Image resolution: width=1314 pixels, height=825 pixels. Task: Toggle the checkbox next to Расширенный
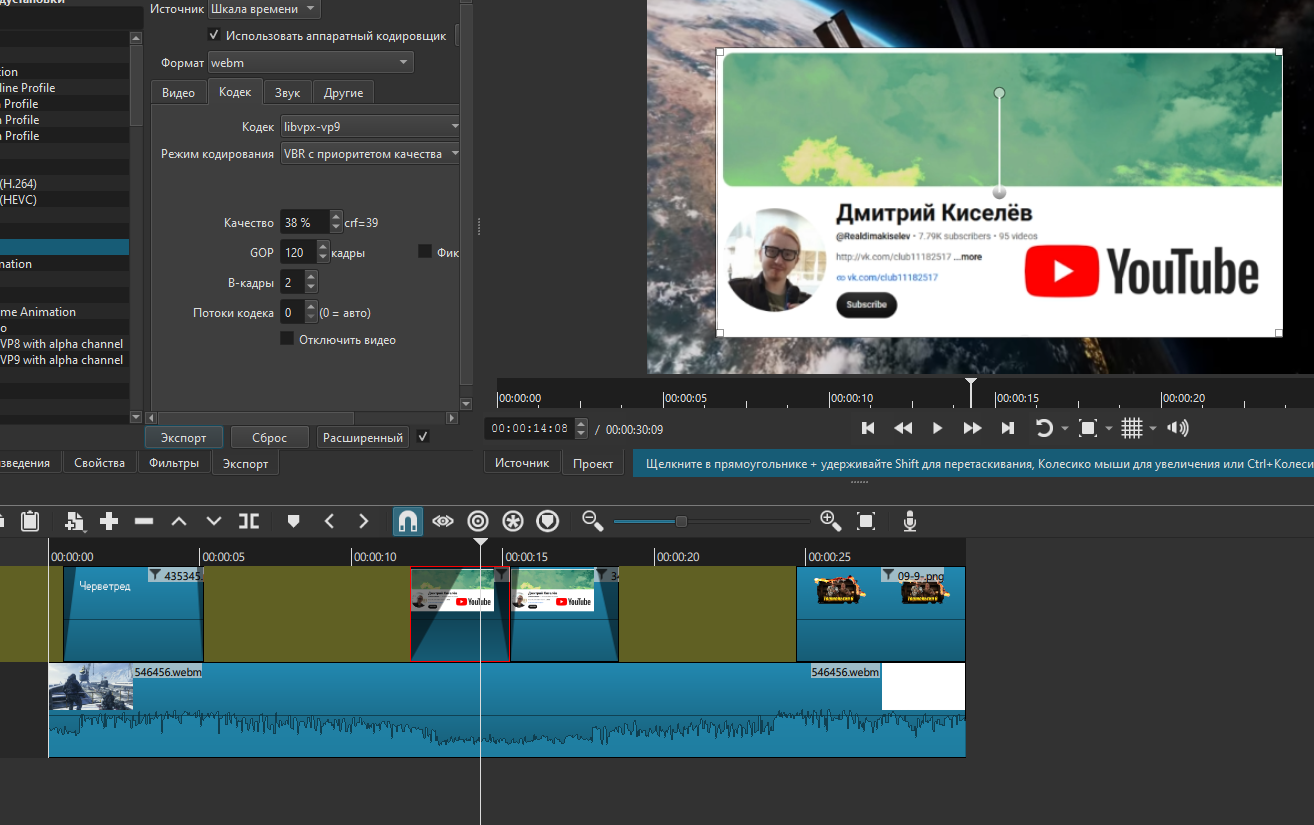click(423, 437)
